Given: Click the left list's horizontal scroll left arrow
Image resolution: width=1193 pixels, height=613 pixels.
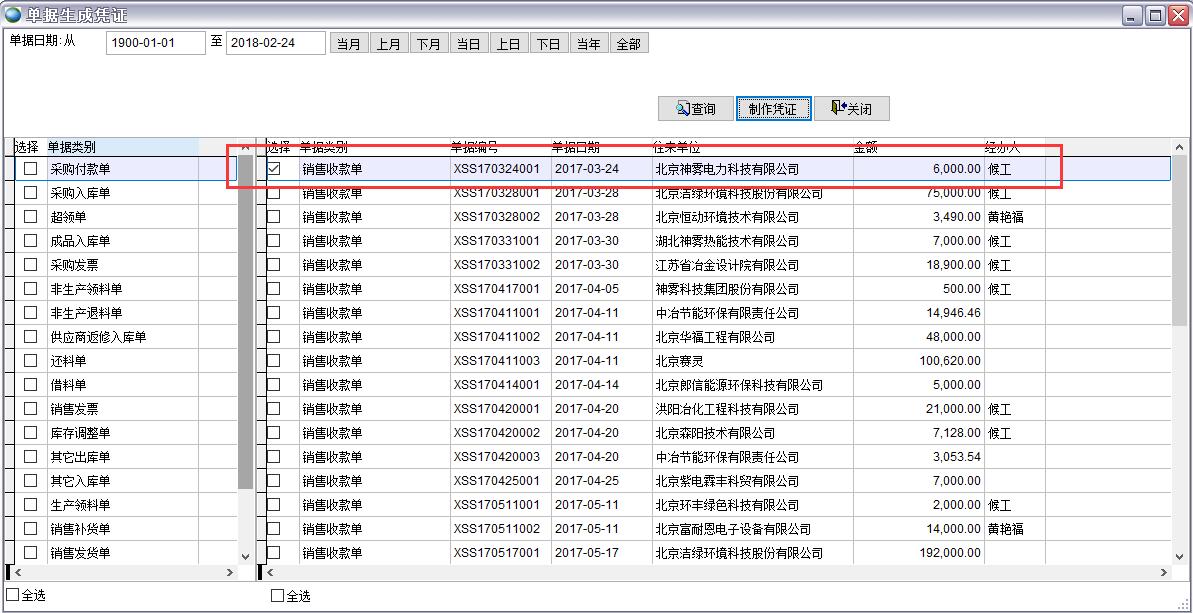Looking at the screenshot, I should (x=13, y=573).
